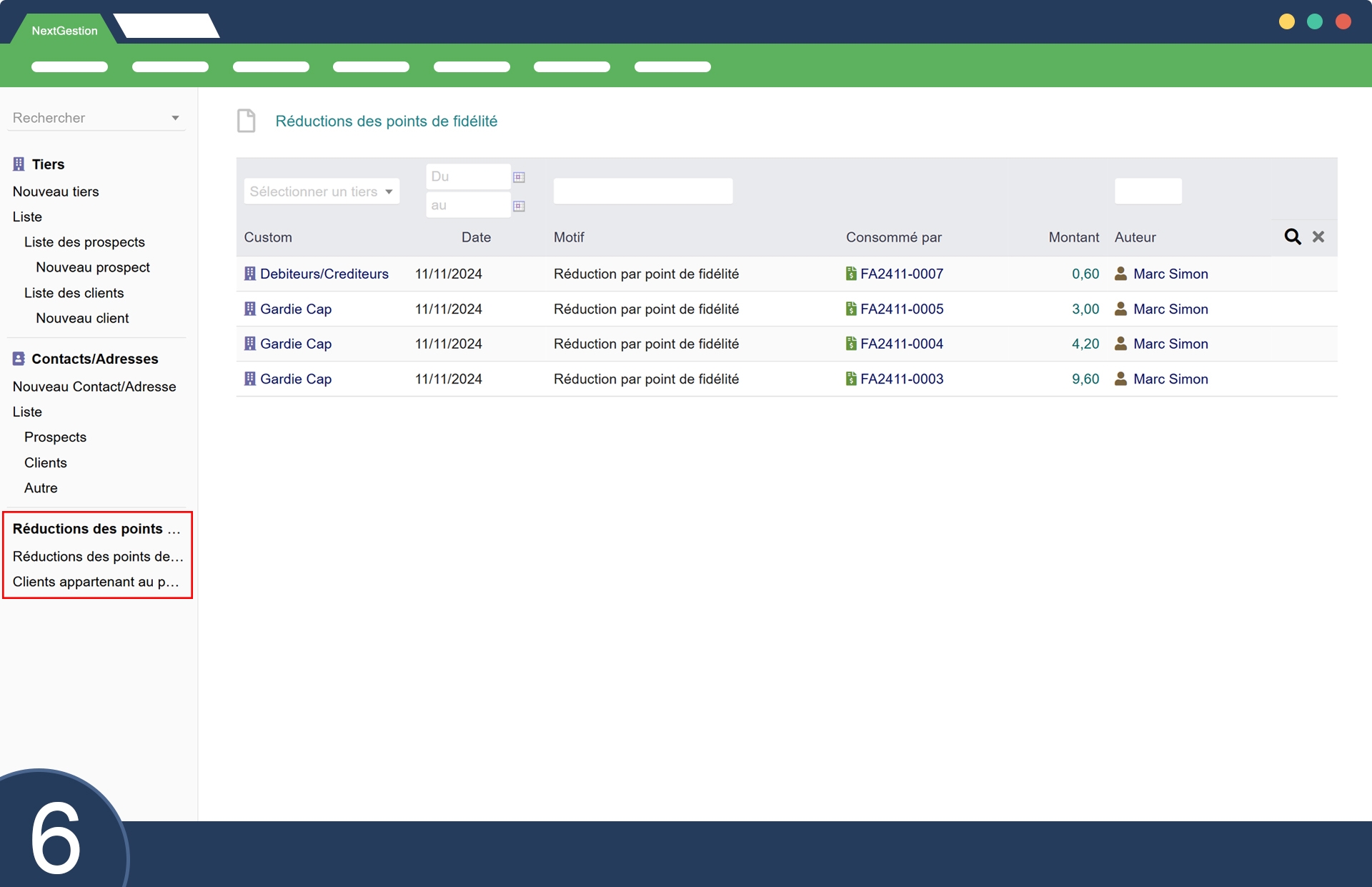Expand the Rechercher dropdown arrow
The image size is (1372, 887).
(x=175, y=118)
